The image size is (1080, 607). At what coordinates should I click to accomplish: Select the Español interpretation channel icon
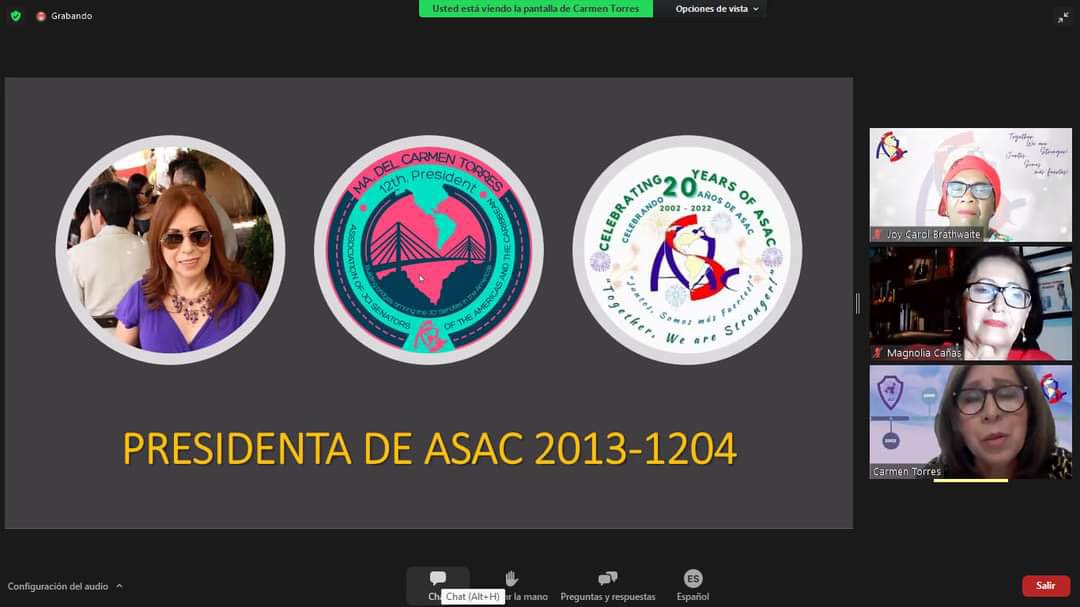pyautogui.click(x=691, y=578)
